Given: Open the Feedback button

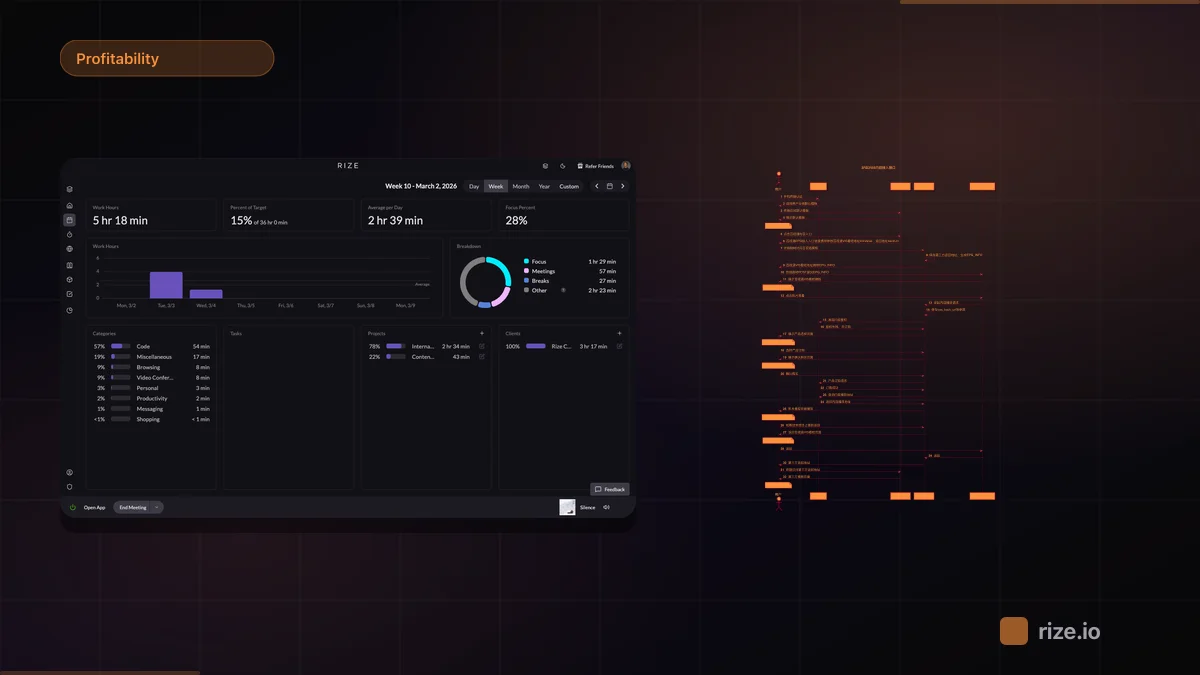Looking at the screenshot, I should click(610, 489).
